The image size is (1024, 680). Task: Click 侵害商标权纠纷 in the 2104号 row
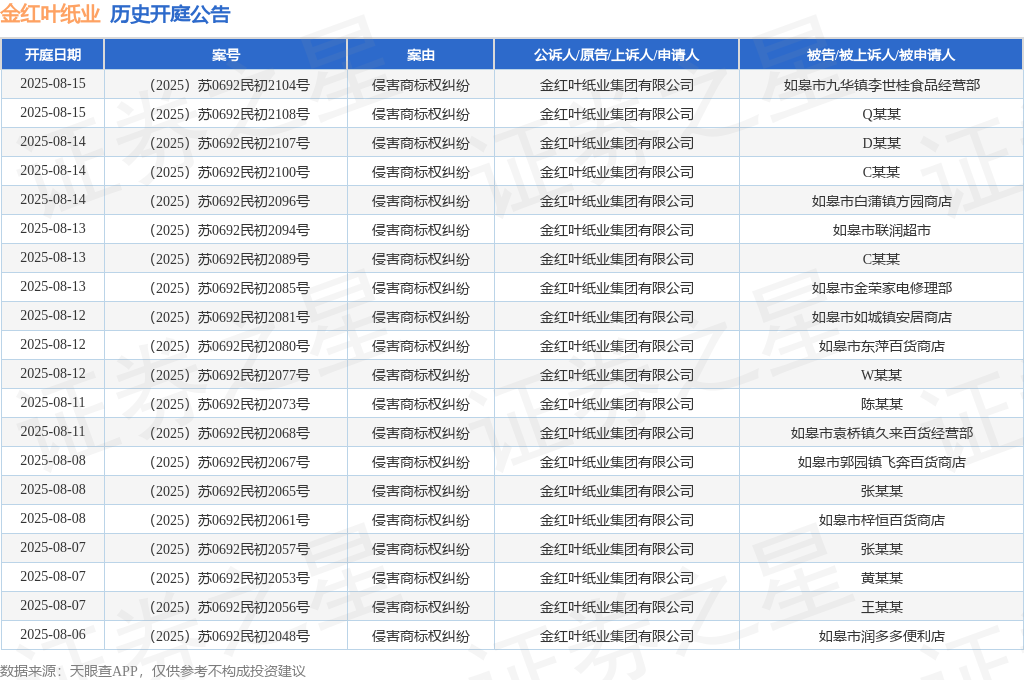tap(421, 85)
